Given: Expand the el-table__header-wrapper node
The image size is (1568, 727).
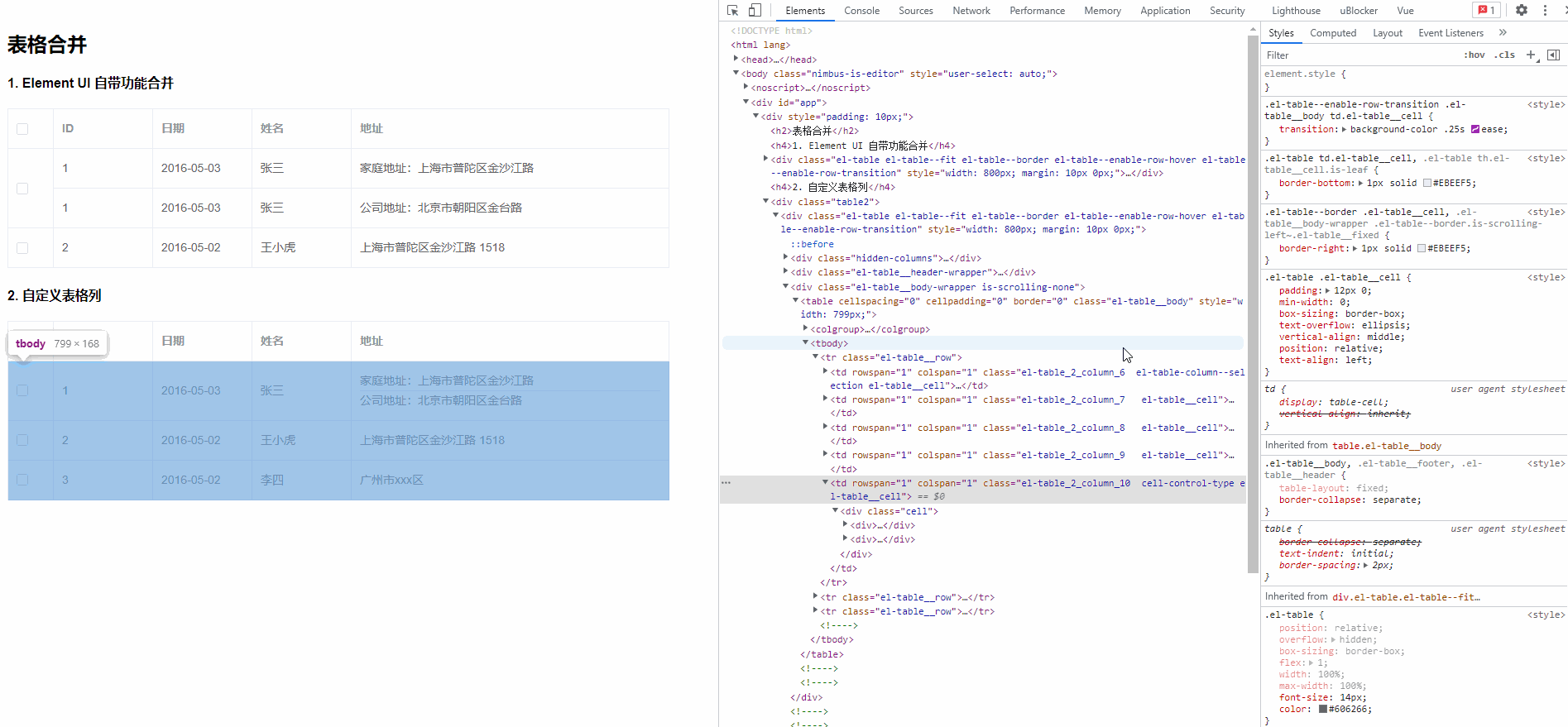Looking at the screenshot, I should (785, 271).
